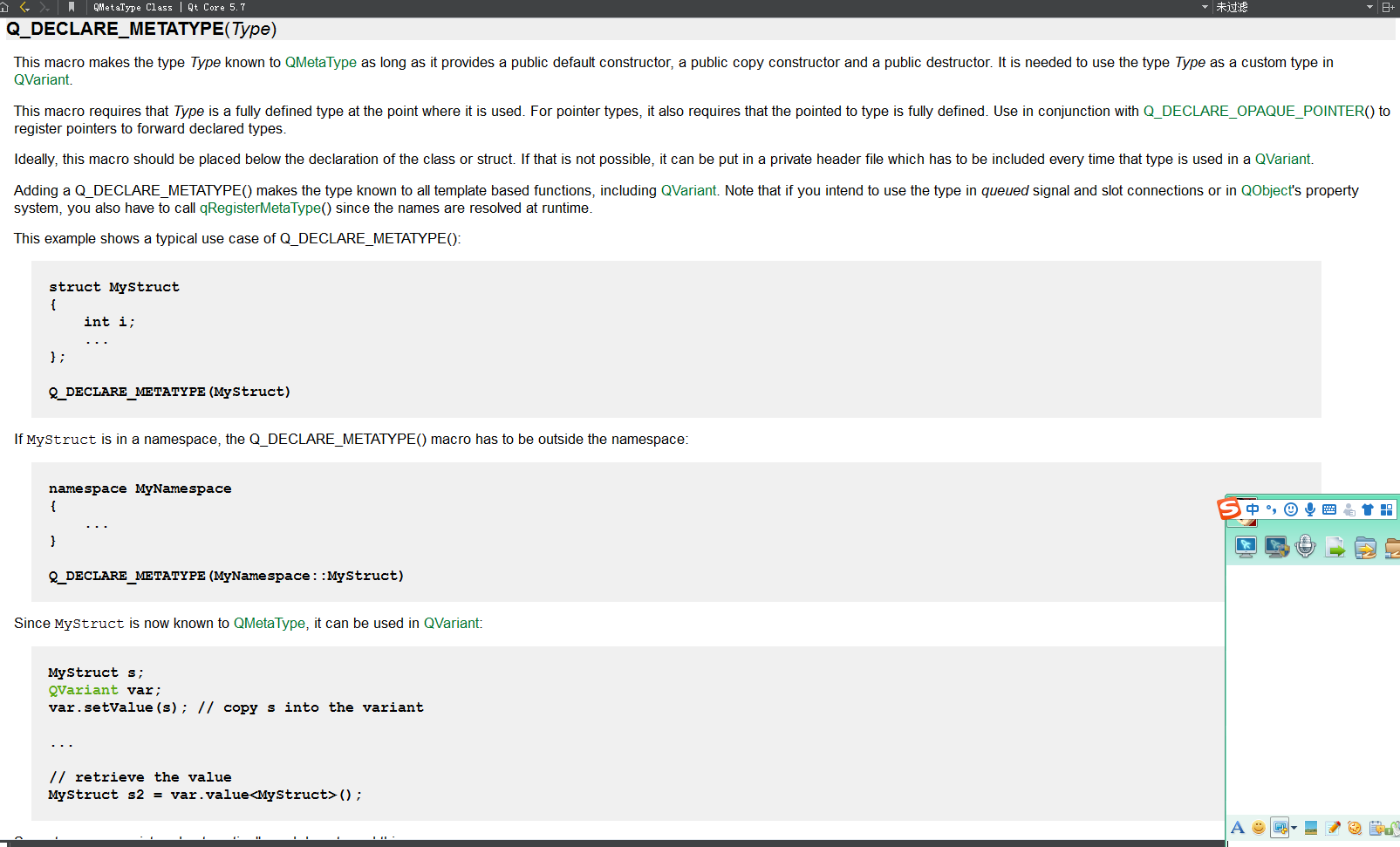Click the Sogou input method logo
The image size is (1400, 847).
click(1229, 509)
